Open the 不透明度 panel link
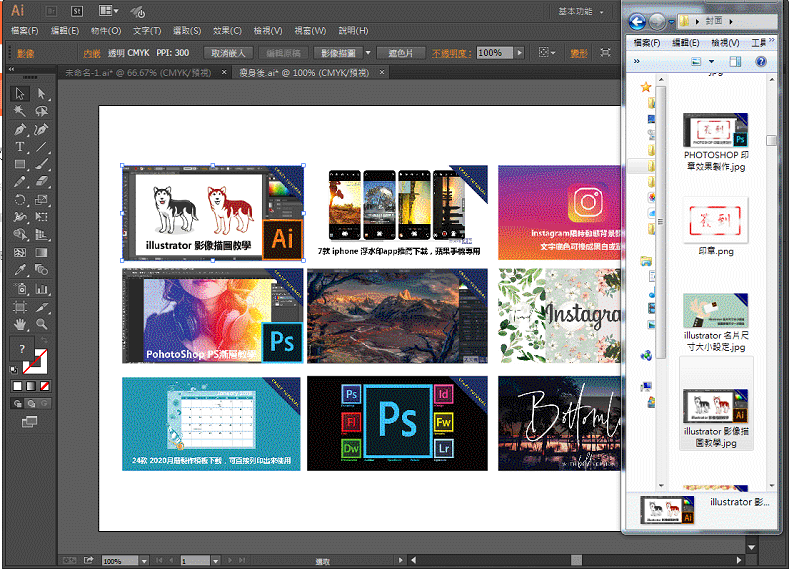This screenshot has height=569, width=789. [x=451, y=53]
